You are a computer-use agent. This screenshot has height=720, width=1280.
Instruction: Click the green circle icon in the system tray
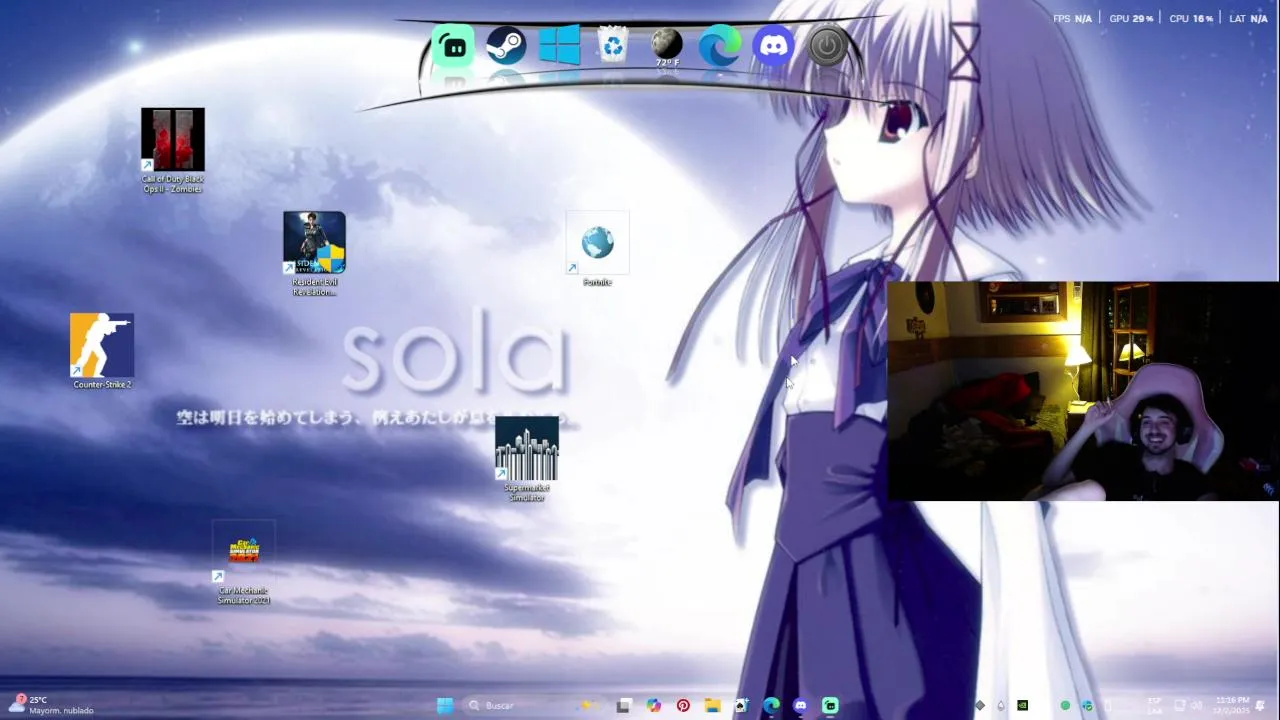coord(1065,705)
